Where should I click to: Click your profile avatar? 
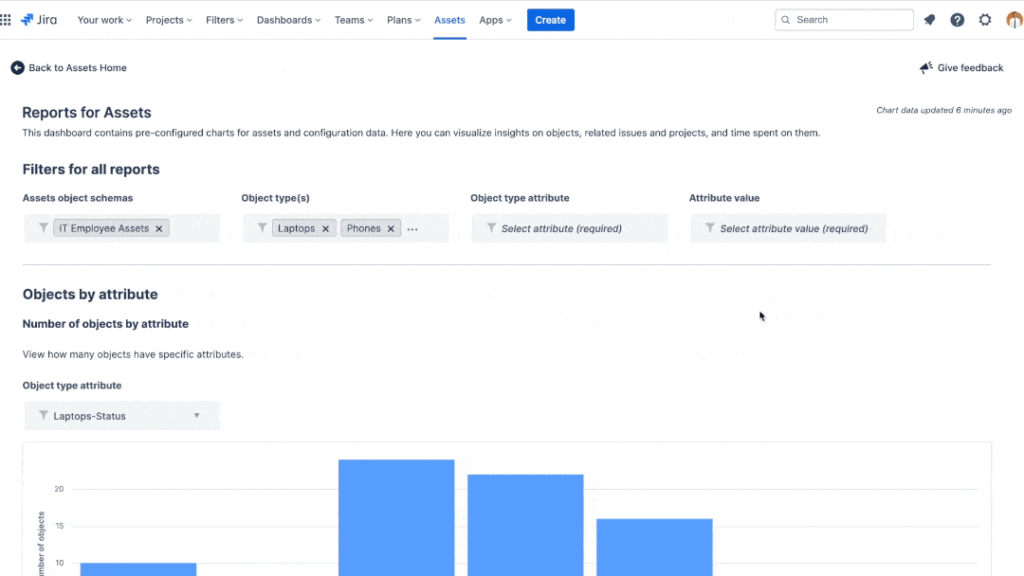(x=1012, y=19)
